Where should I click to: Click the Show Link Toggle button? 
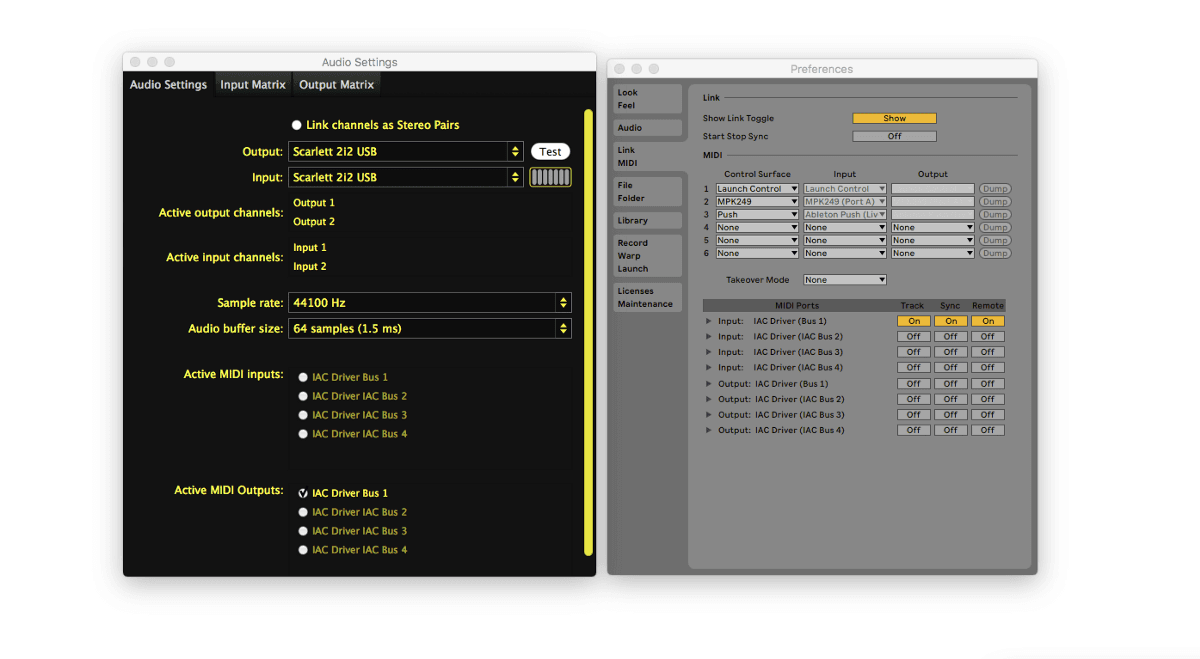point(893,117)
